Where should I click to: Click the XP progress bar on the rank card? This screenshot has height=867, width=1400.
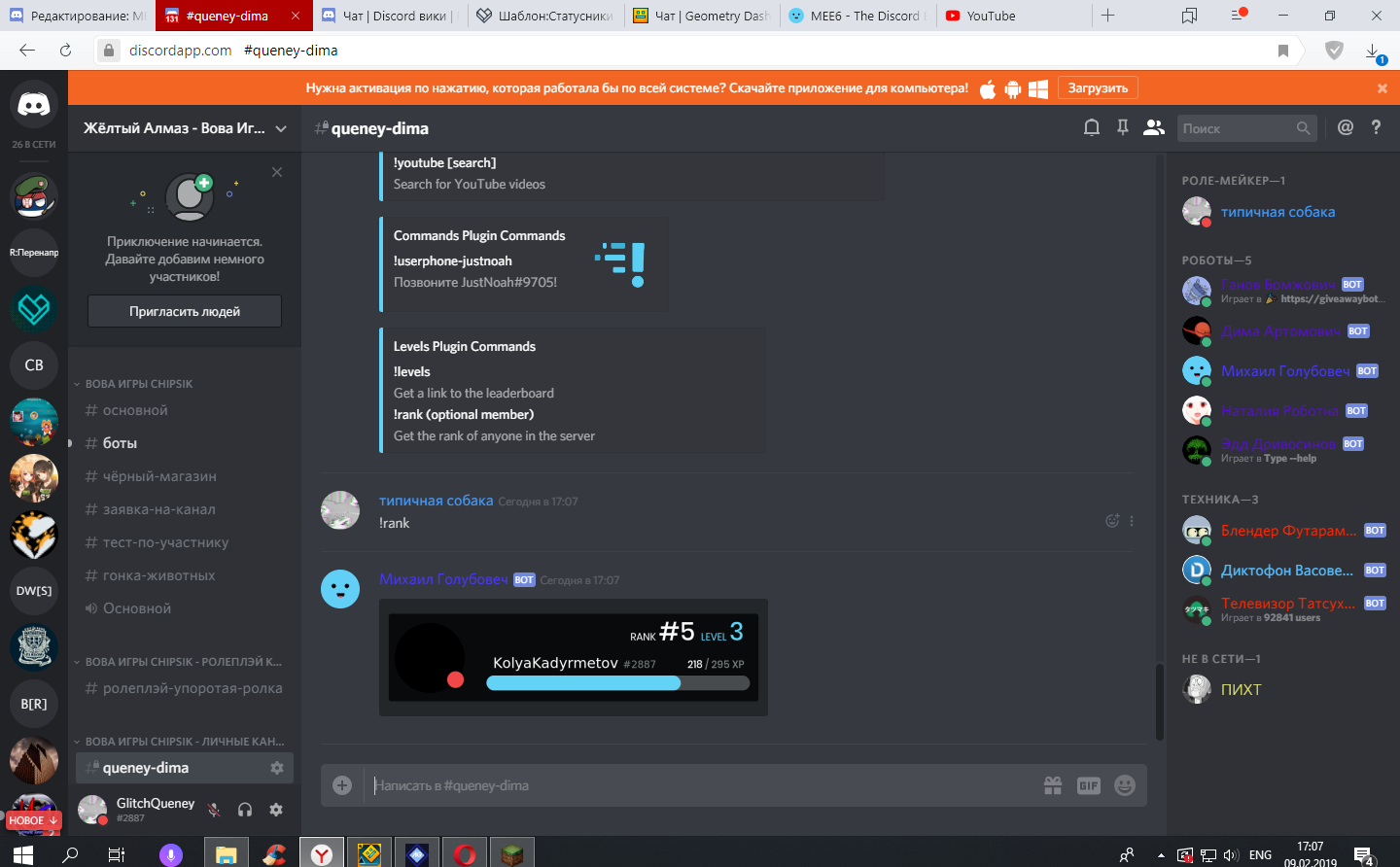point(618,682)
